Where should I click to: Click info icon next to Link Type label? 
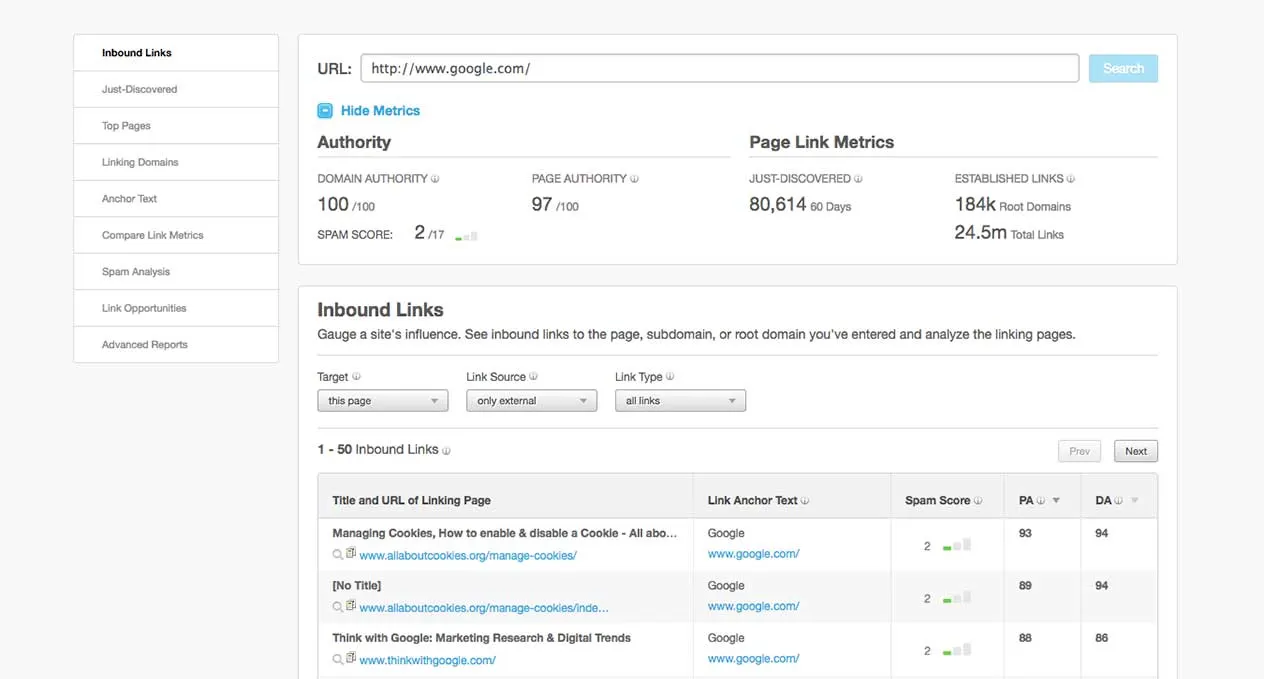[x=670, y=377]
